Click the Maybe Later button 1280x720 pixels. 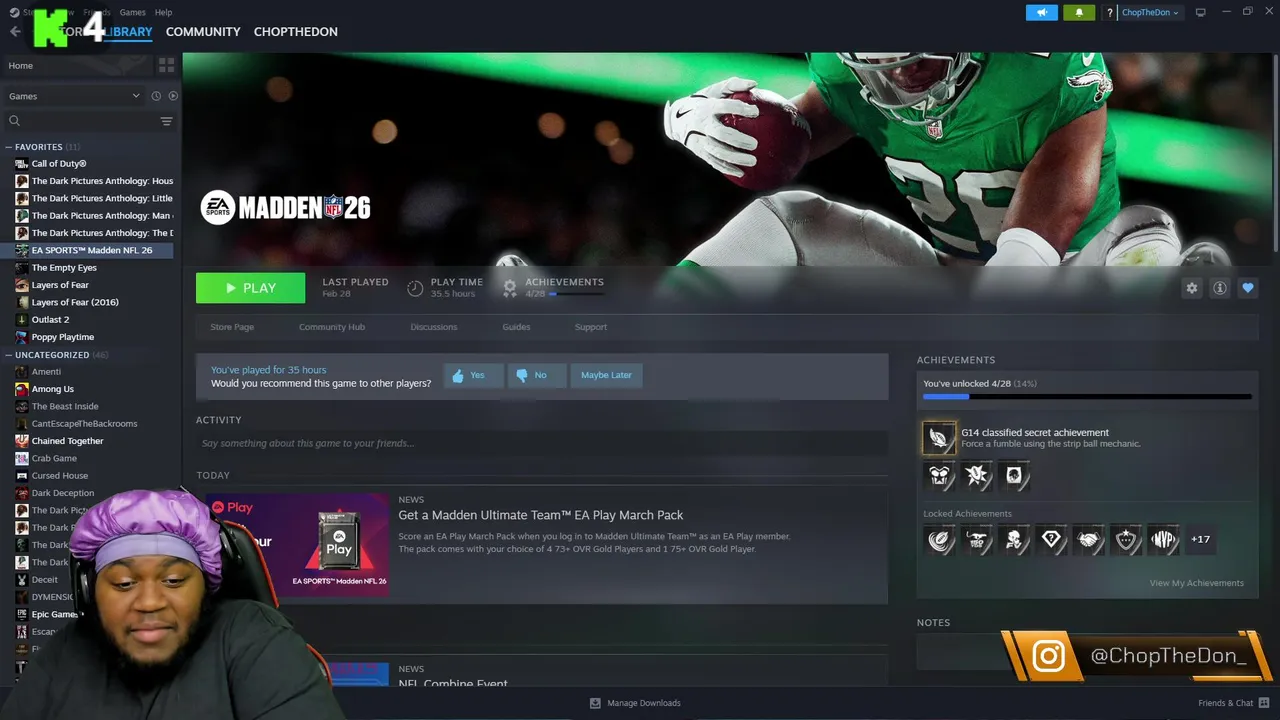click(606, 375)
